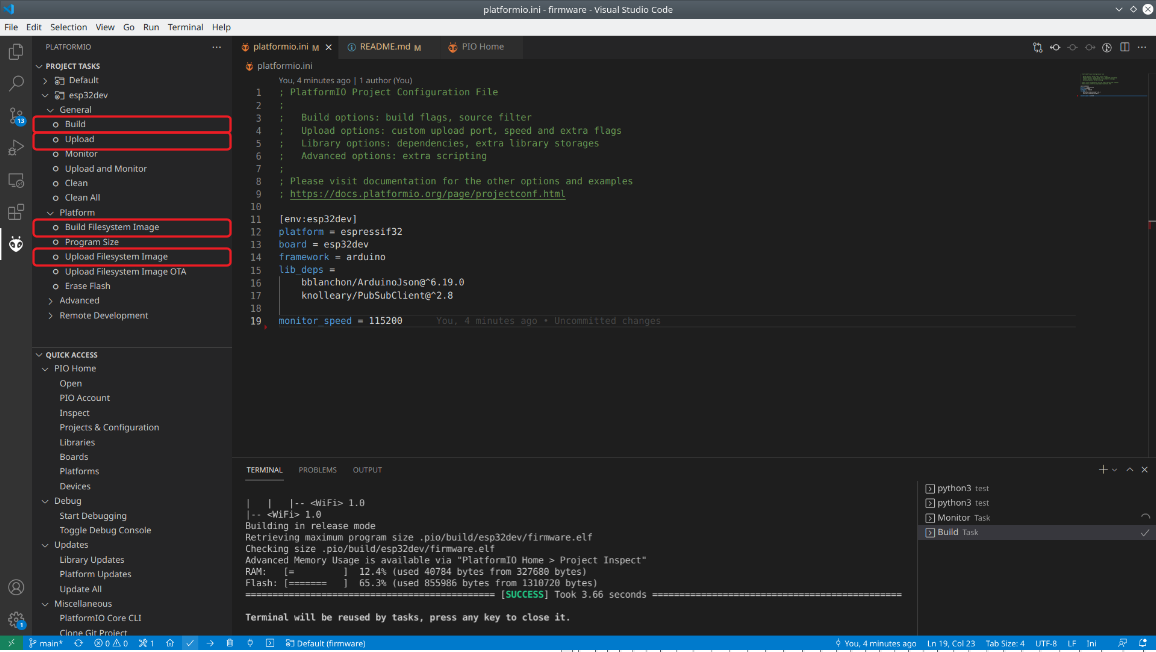1156x652 pixels.
Task: Collapse the Platform task group
Action: pos(50,212)
